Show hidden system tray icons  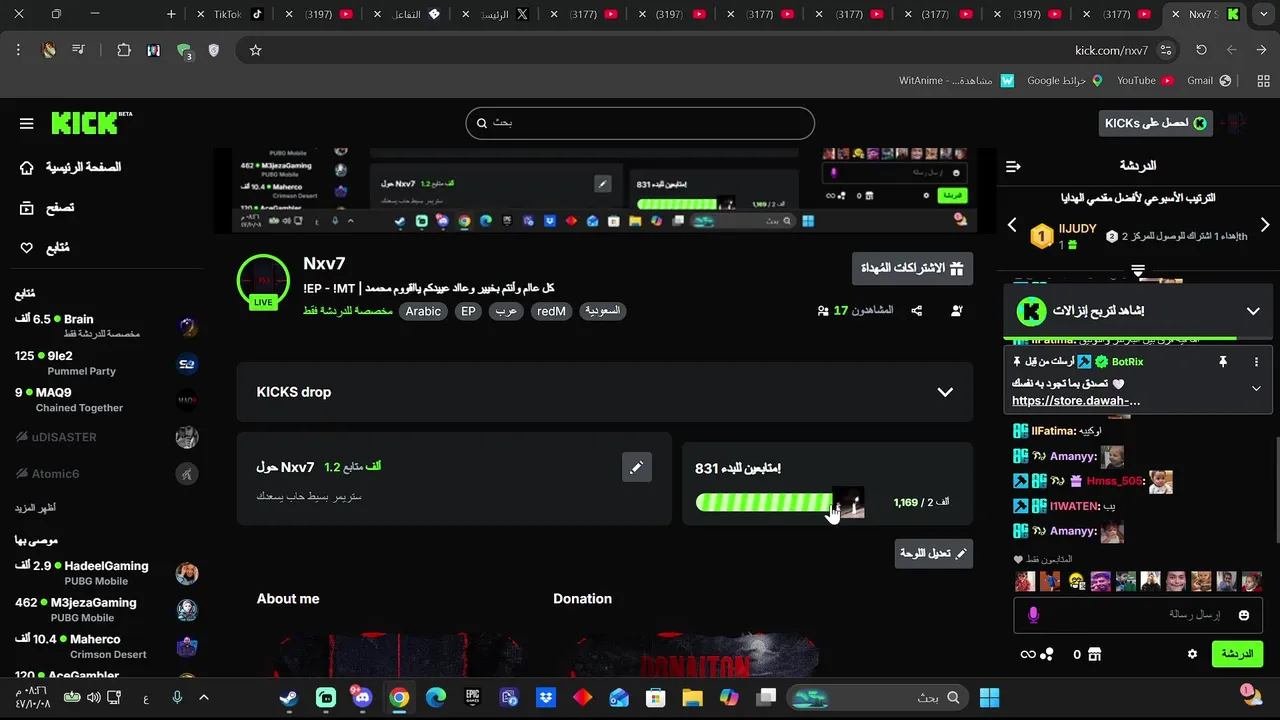pos(204,698)
